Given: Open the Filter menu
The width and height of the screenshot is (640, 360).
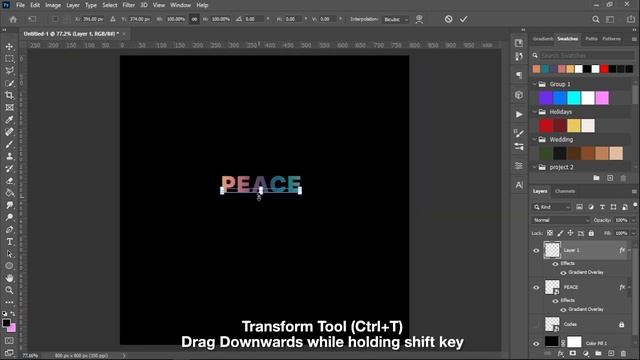Looking at the screenshot, I should 129,5.
